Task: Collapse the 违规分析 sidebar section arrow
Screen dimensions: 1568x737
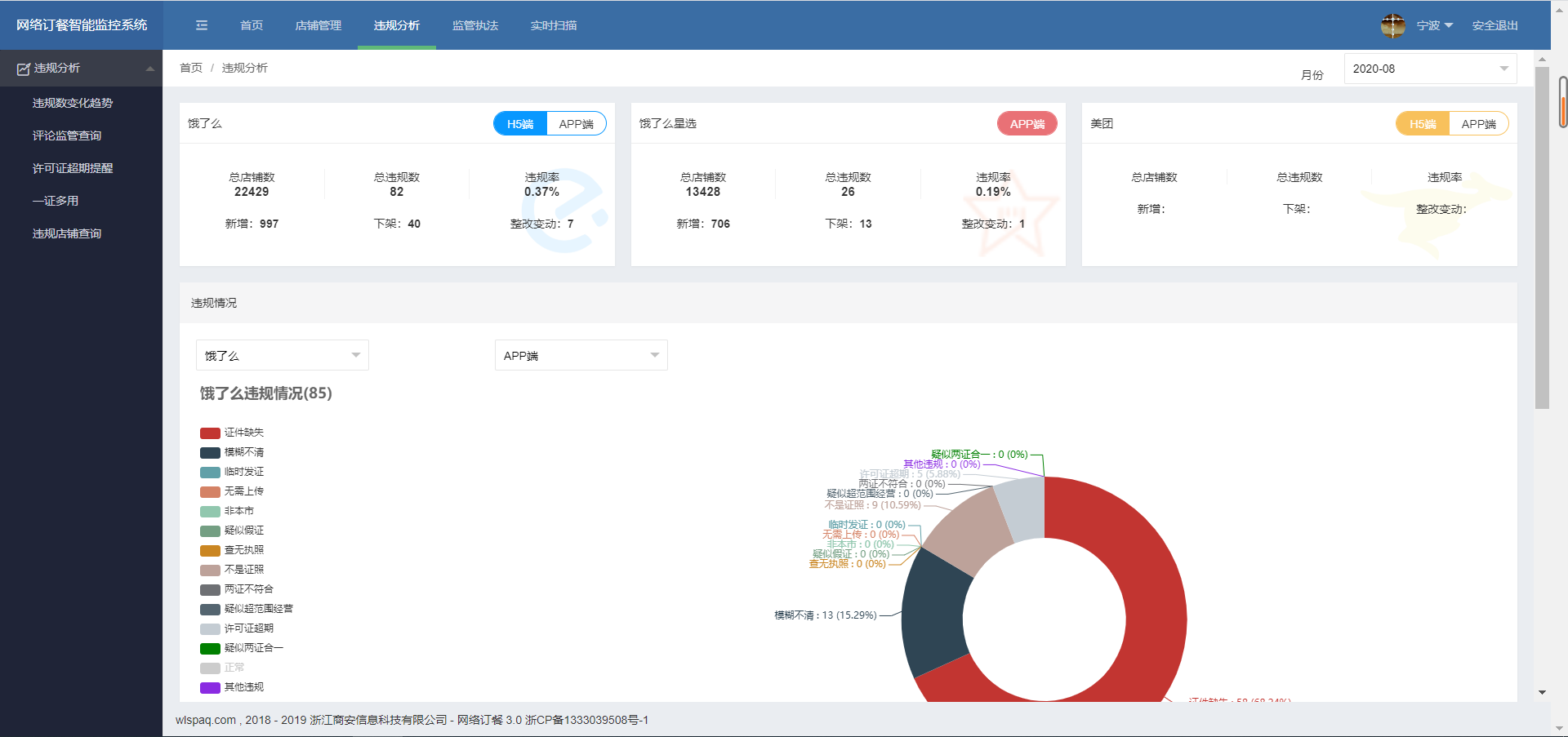Action: click(150, 69)
